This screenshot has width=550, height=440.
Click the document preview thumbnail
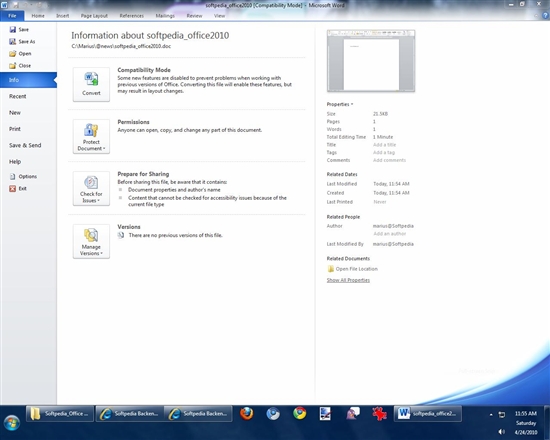coord(371,61)
